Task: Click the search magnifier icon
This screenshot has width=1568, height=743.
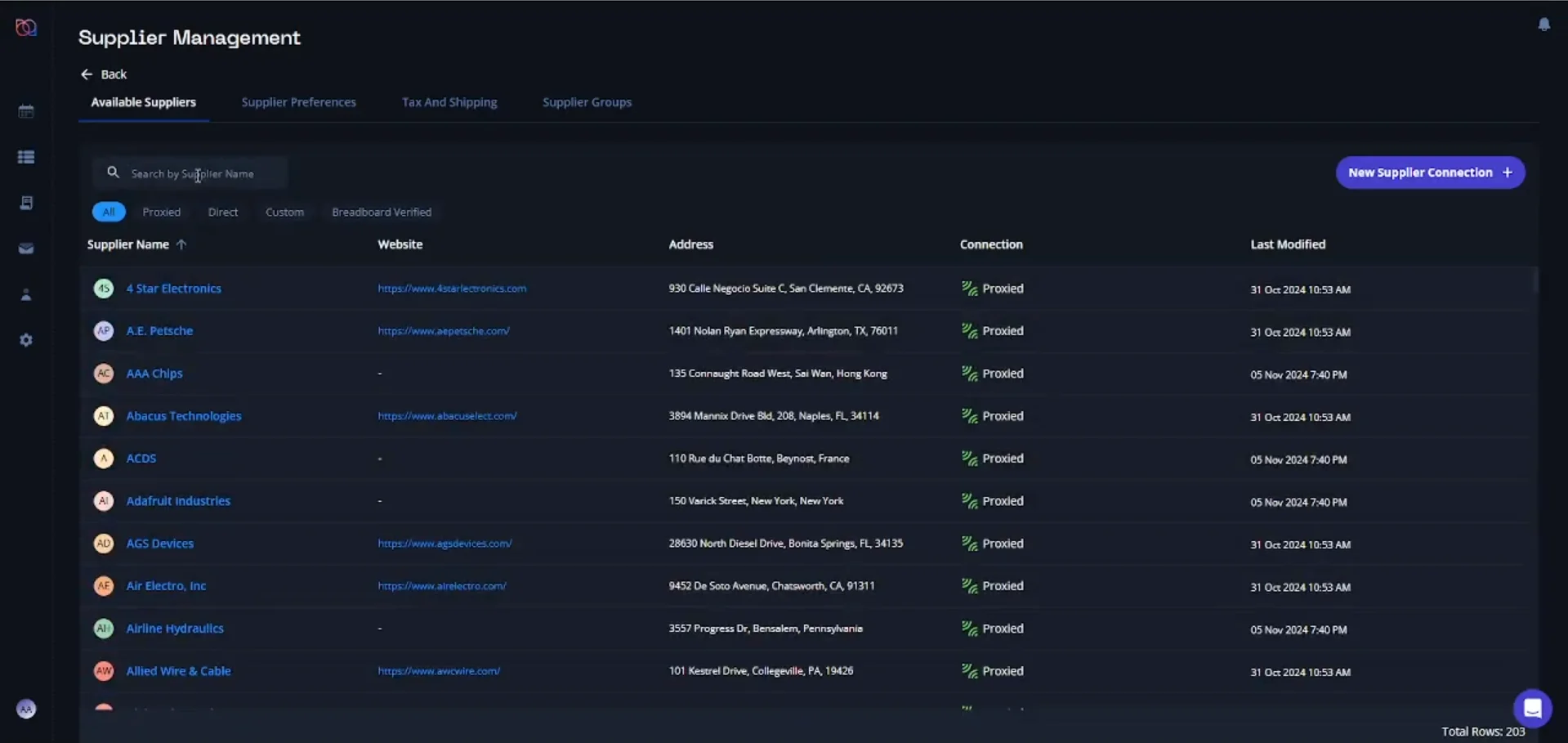Action: 114,172
